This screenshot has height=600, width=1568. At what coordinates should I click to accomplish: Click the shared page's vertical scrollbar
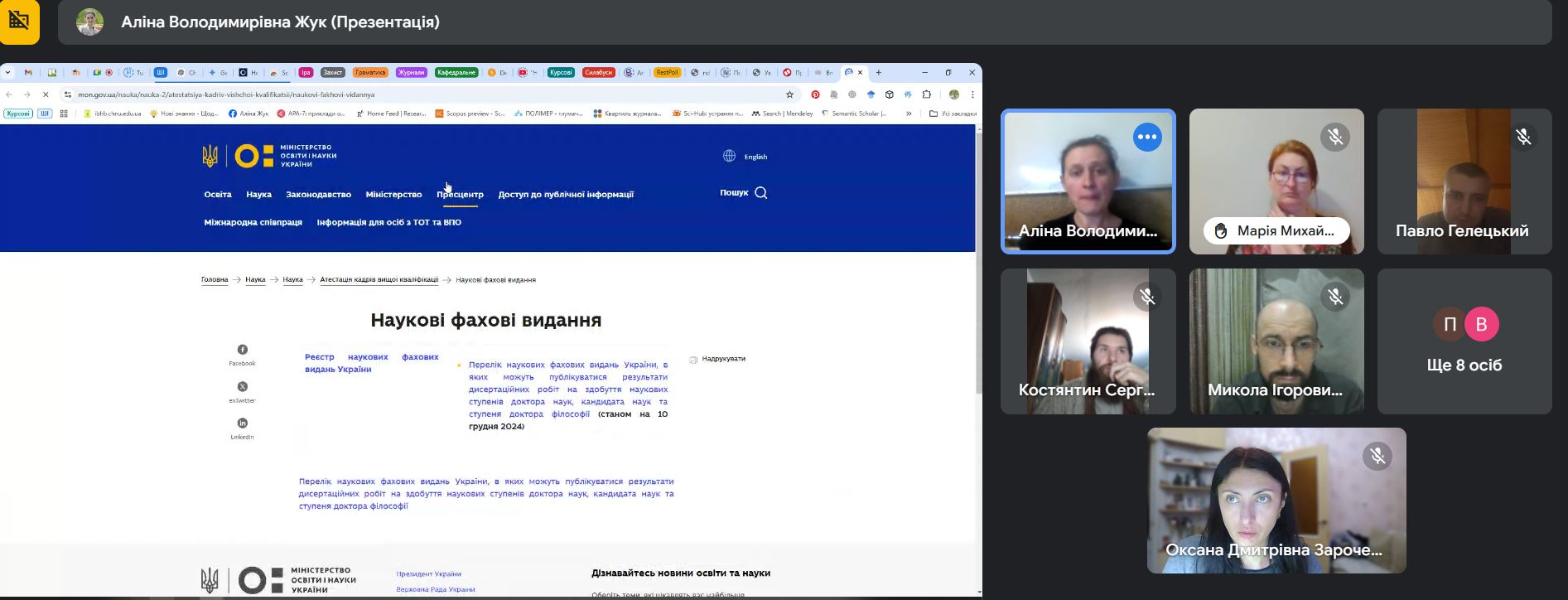[x=978, y=262]
